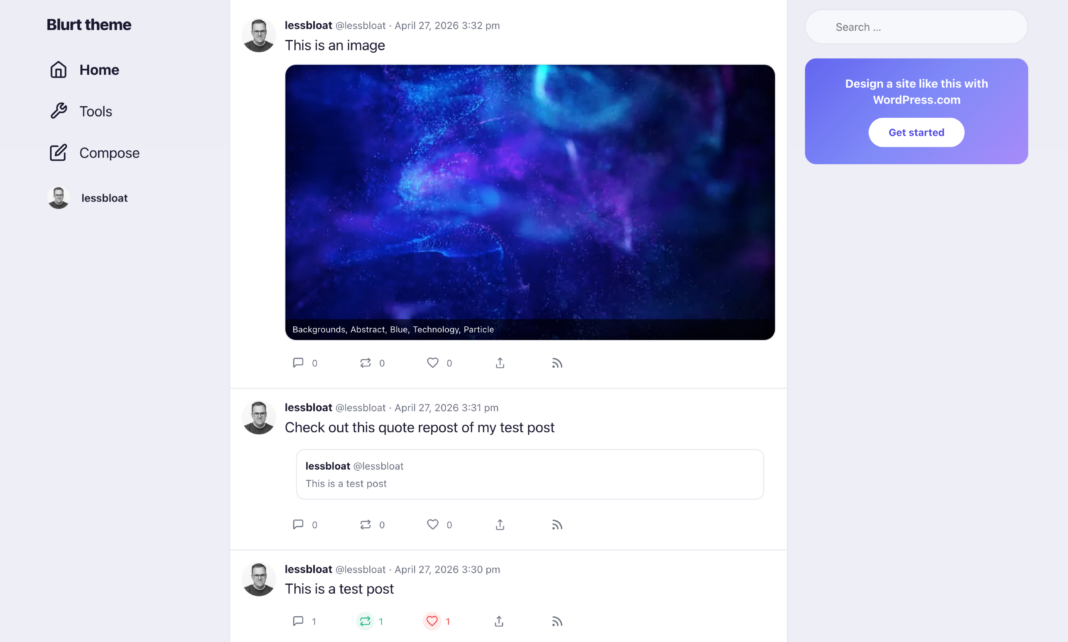Share the quote repost post
The image size is (1068, 642).
[500, 524]
